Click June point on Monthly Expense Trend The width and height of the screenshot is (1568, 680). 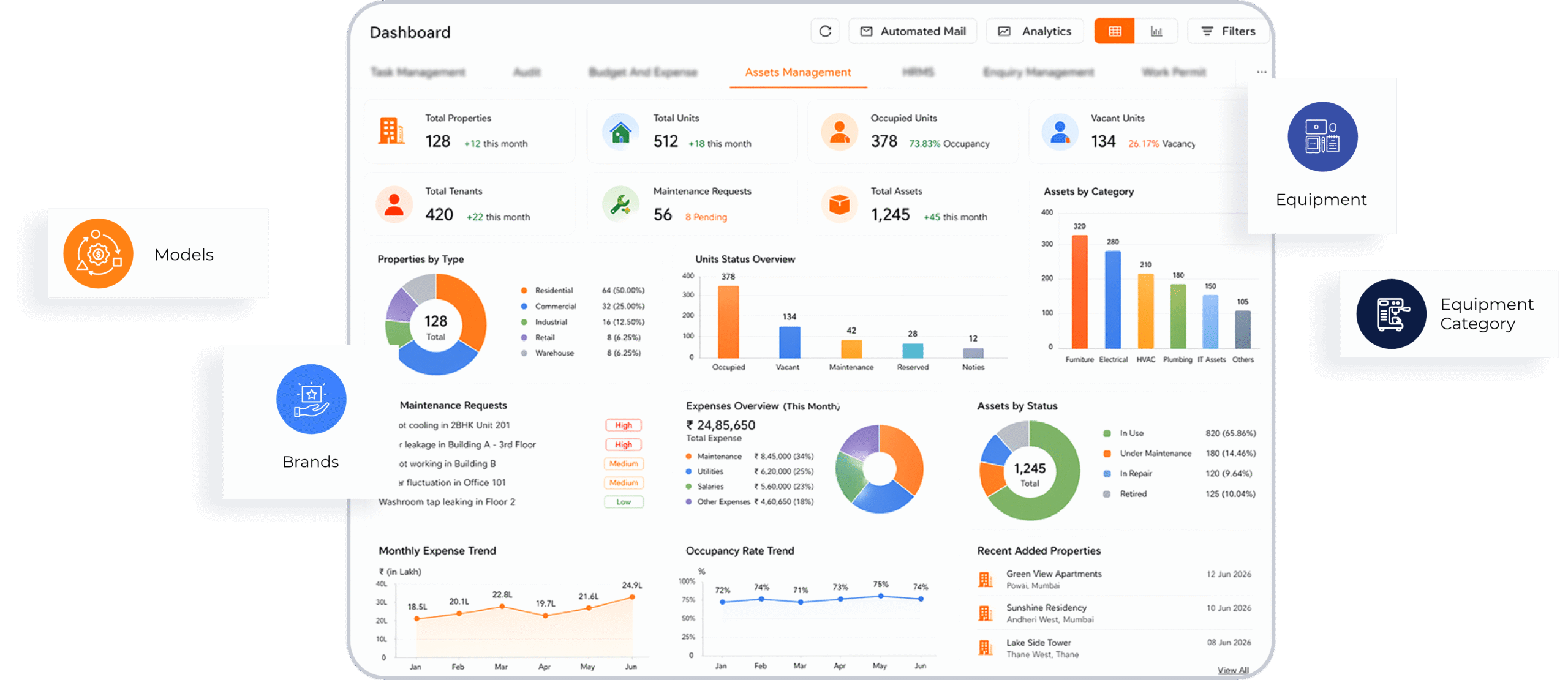631,597
